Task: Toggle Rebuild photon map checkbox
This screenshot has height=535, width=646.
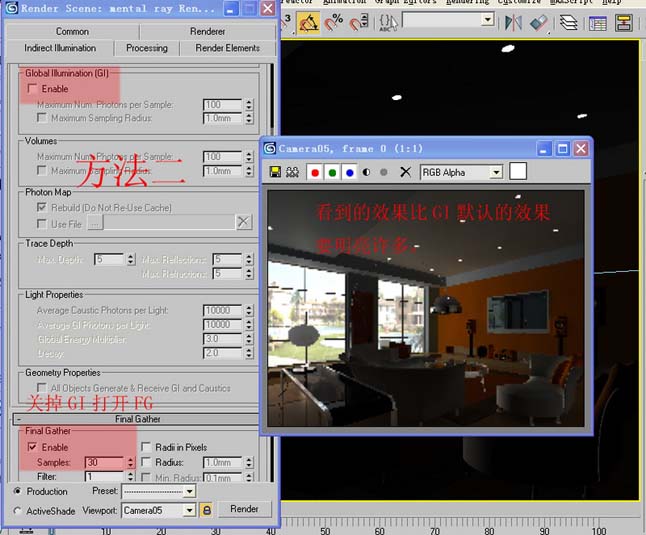Action: tap(42, 207)
